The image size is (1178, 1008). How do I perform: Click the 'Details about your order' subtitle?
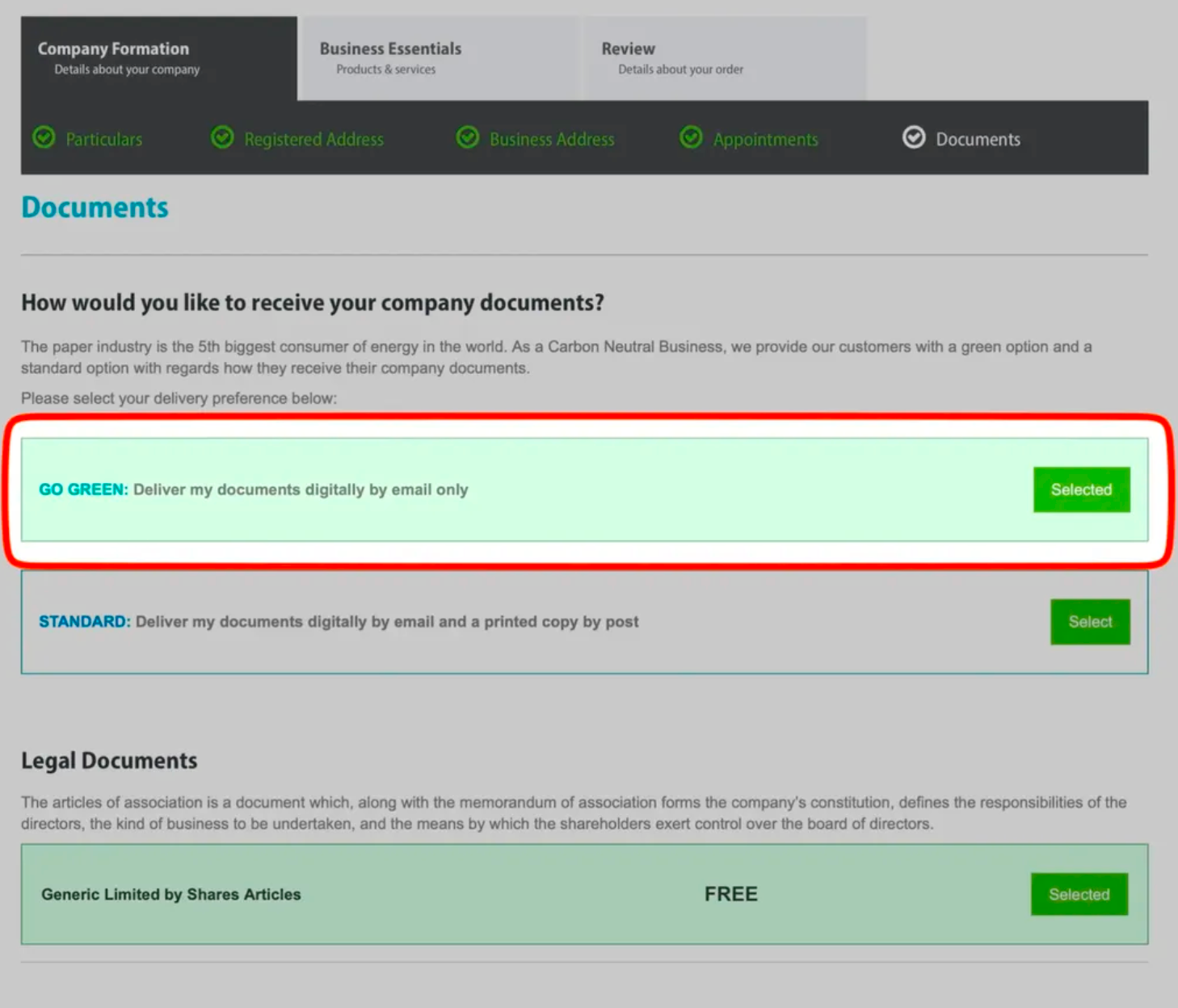pyautogui.click(x=681, y=69)
